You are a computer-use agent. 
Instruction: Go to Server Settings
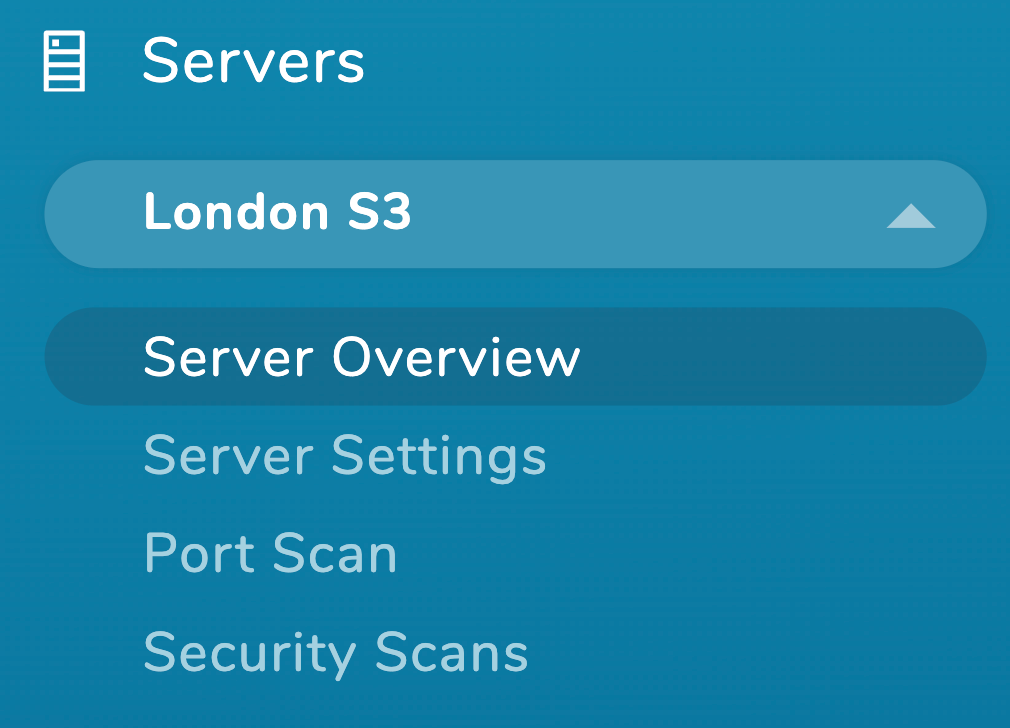345,456
